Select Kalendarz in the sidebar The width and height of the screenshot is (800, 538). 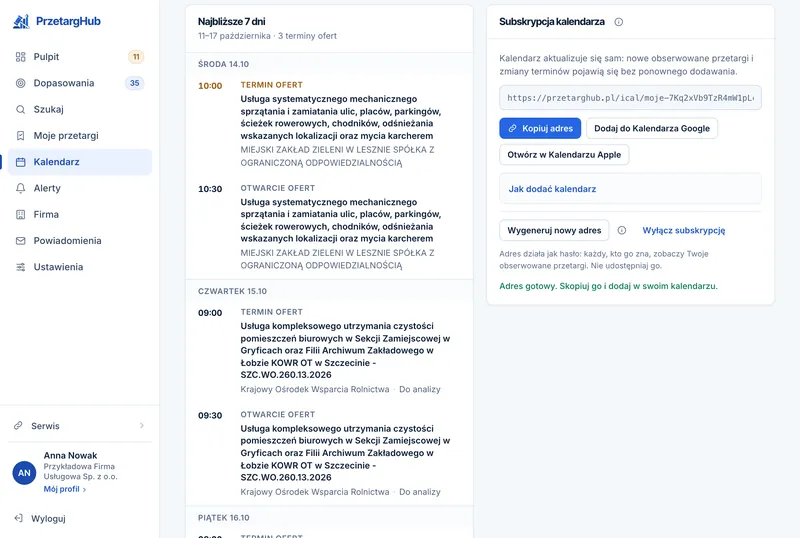click(80, 162)
